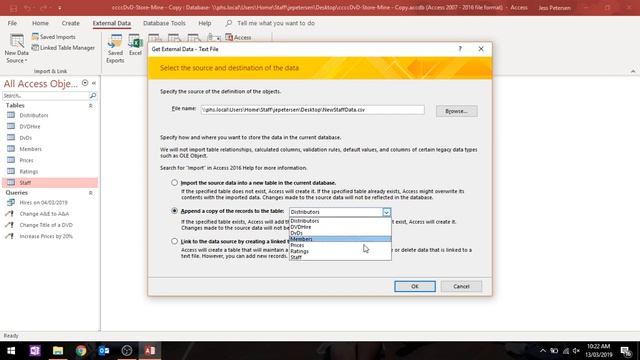The image size is (640, 360).
Task: Open Chrome from the taskbar
Action: click(81, 351)
